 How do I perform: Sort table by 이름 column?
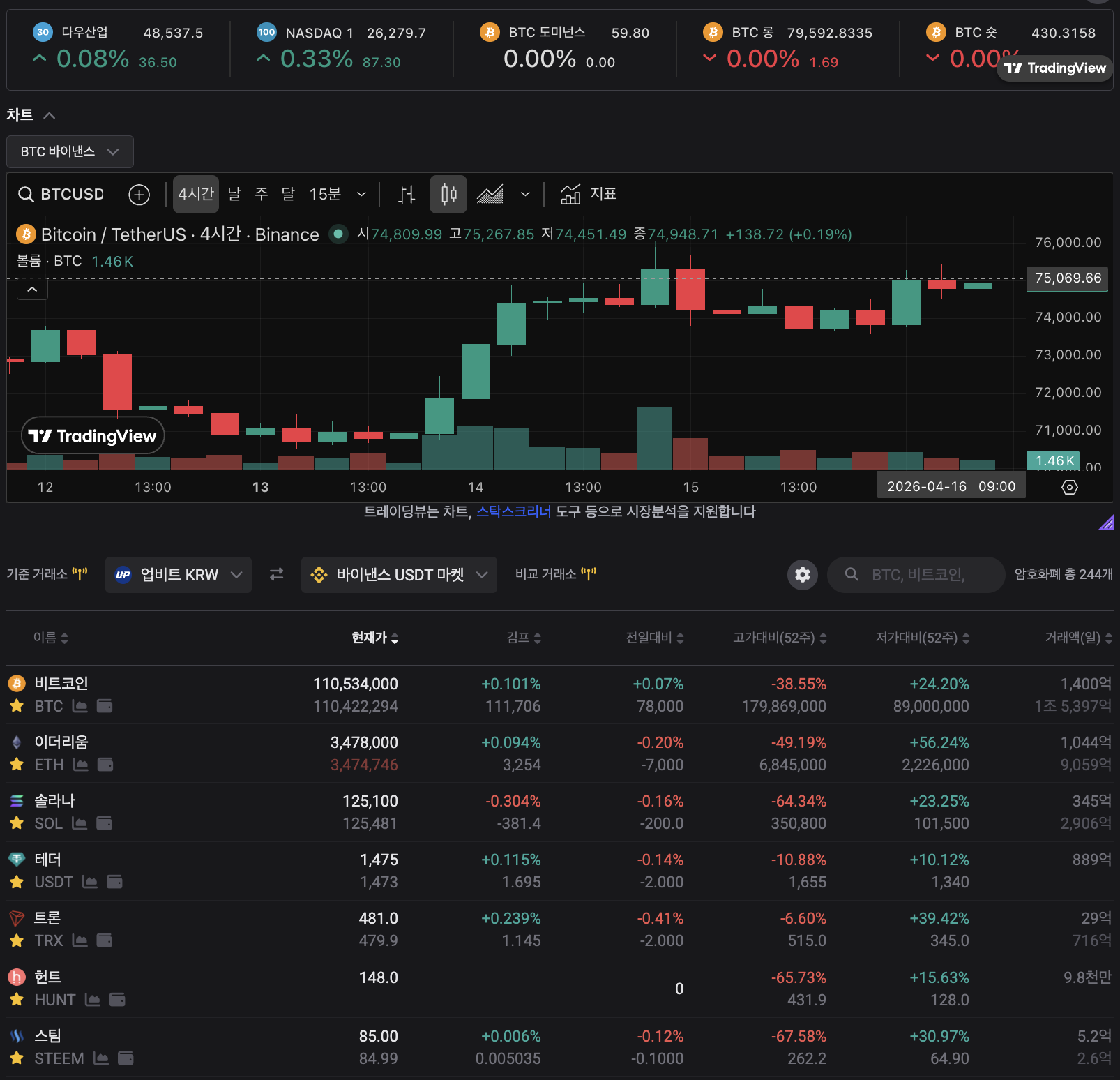pyautogui.click(x=51, y=638)
